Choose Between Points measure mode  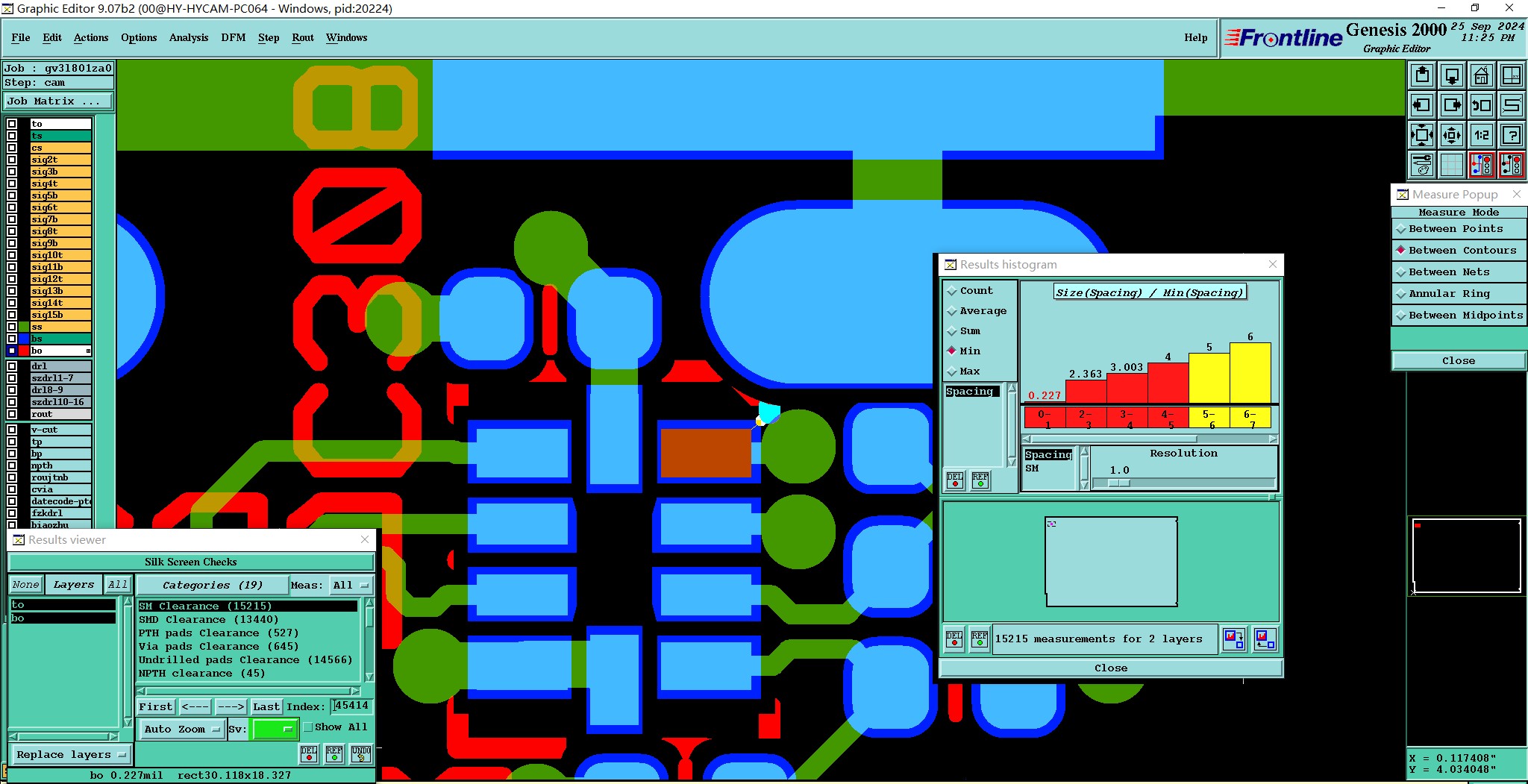pyautogui.click(x=1459, y=229)
